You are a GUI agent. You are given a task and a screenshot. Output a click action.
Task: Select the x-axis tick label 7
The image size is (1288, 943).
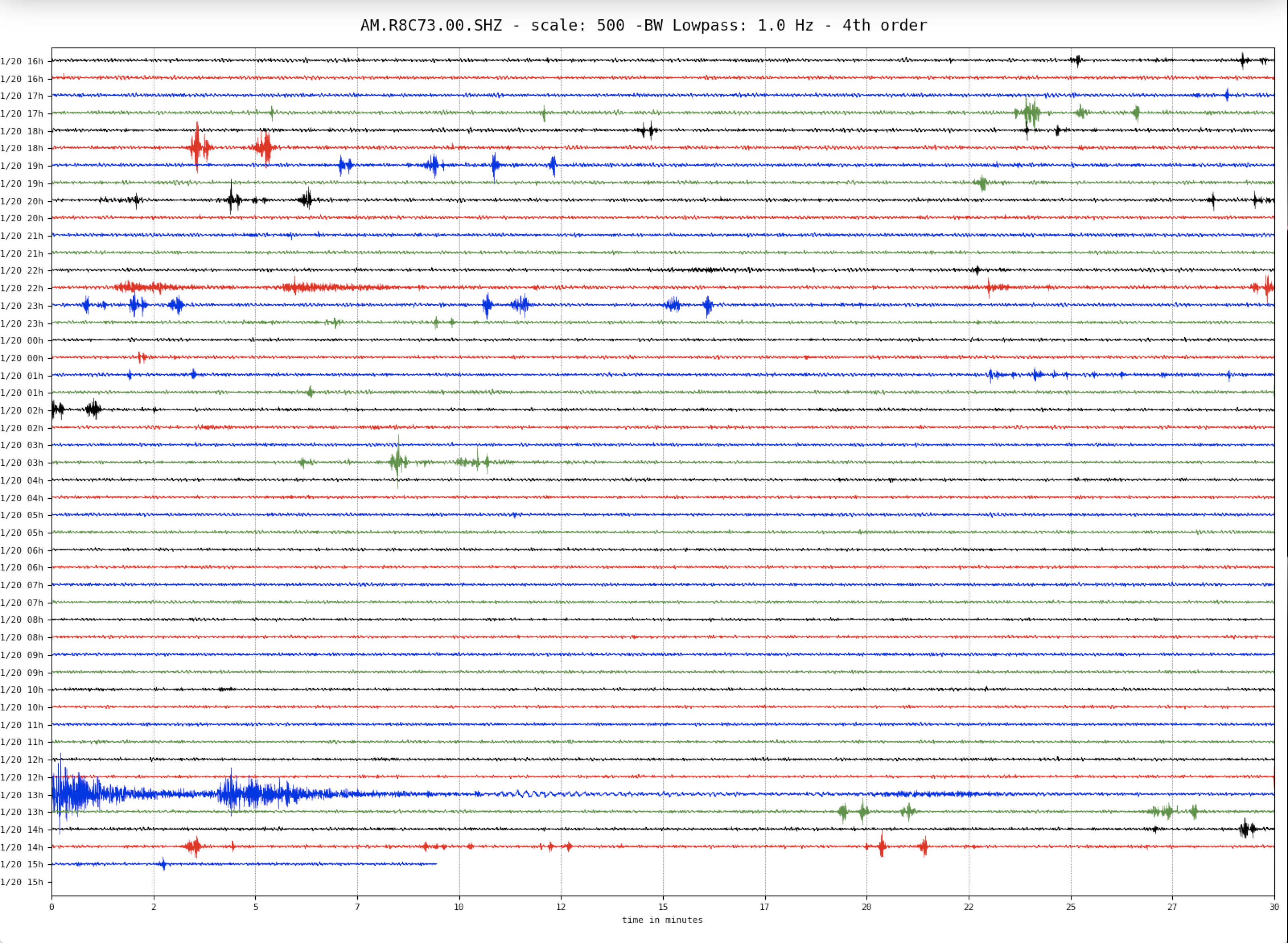tap(357, 906)
